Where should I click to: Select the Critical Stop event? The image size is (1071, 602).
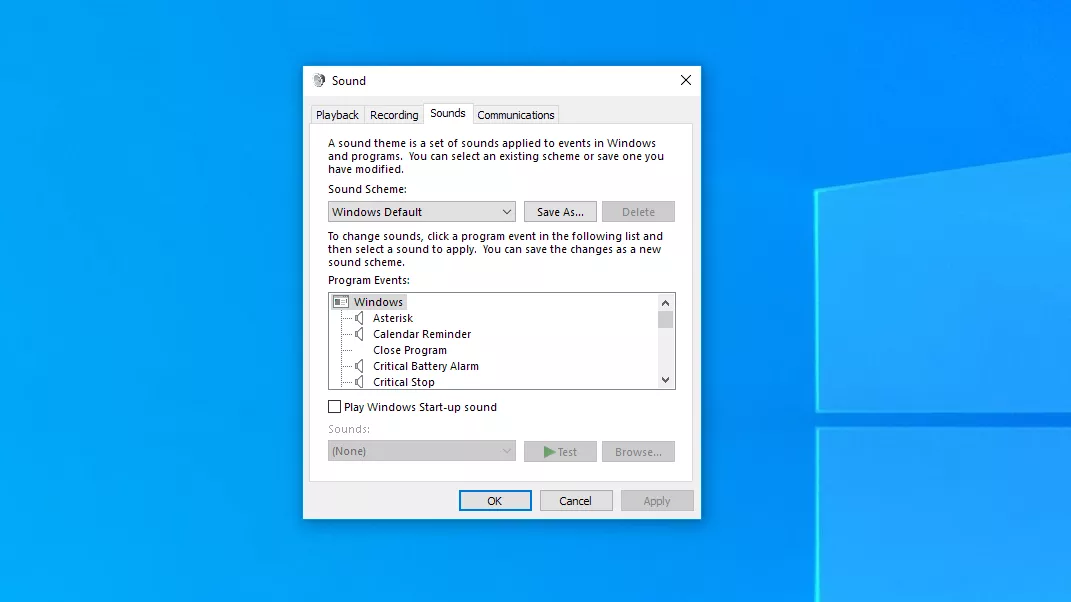(404, 382)
